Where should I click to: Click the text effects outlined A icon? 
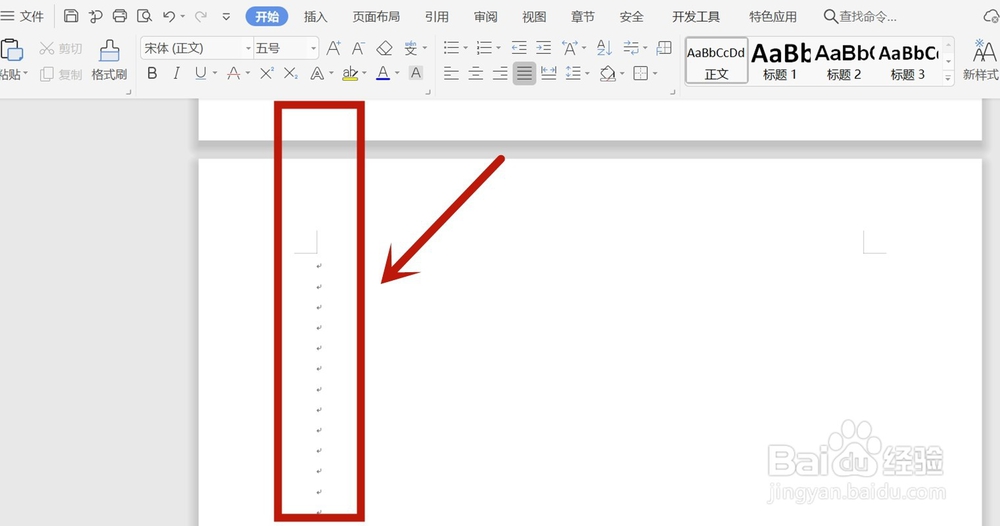pos(317,74)
